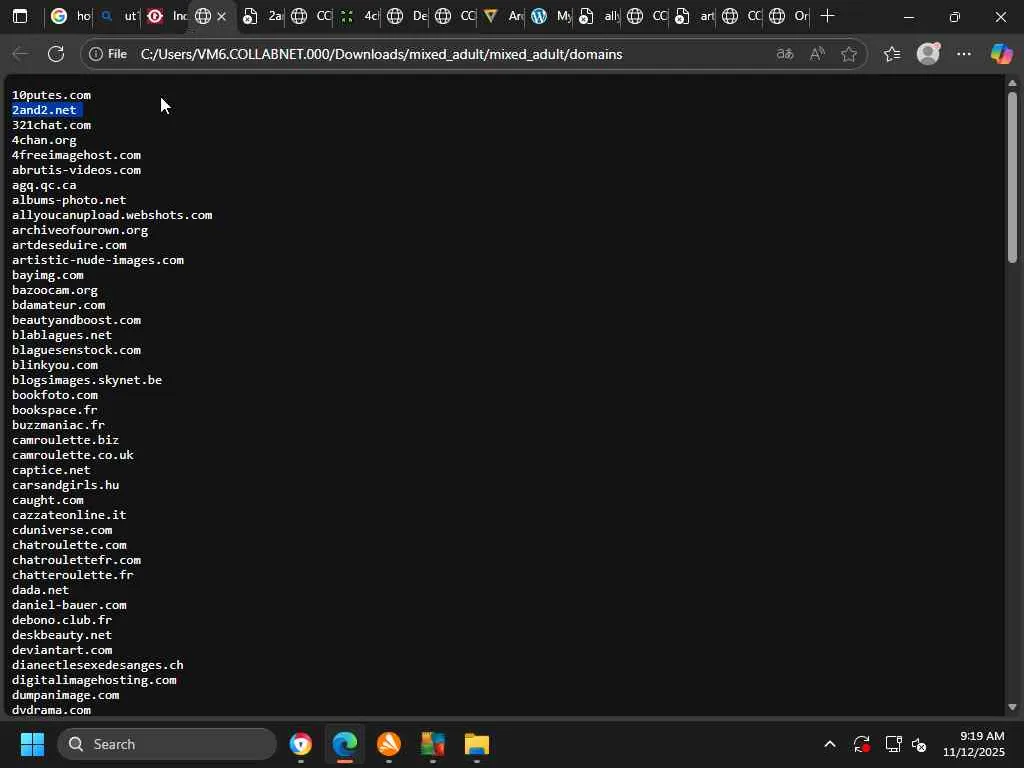Click the bookspace.fr entry
1024x768 pixels.
(55, 410)
